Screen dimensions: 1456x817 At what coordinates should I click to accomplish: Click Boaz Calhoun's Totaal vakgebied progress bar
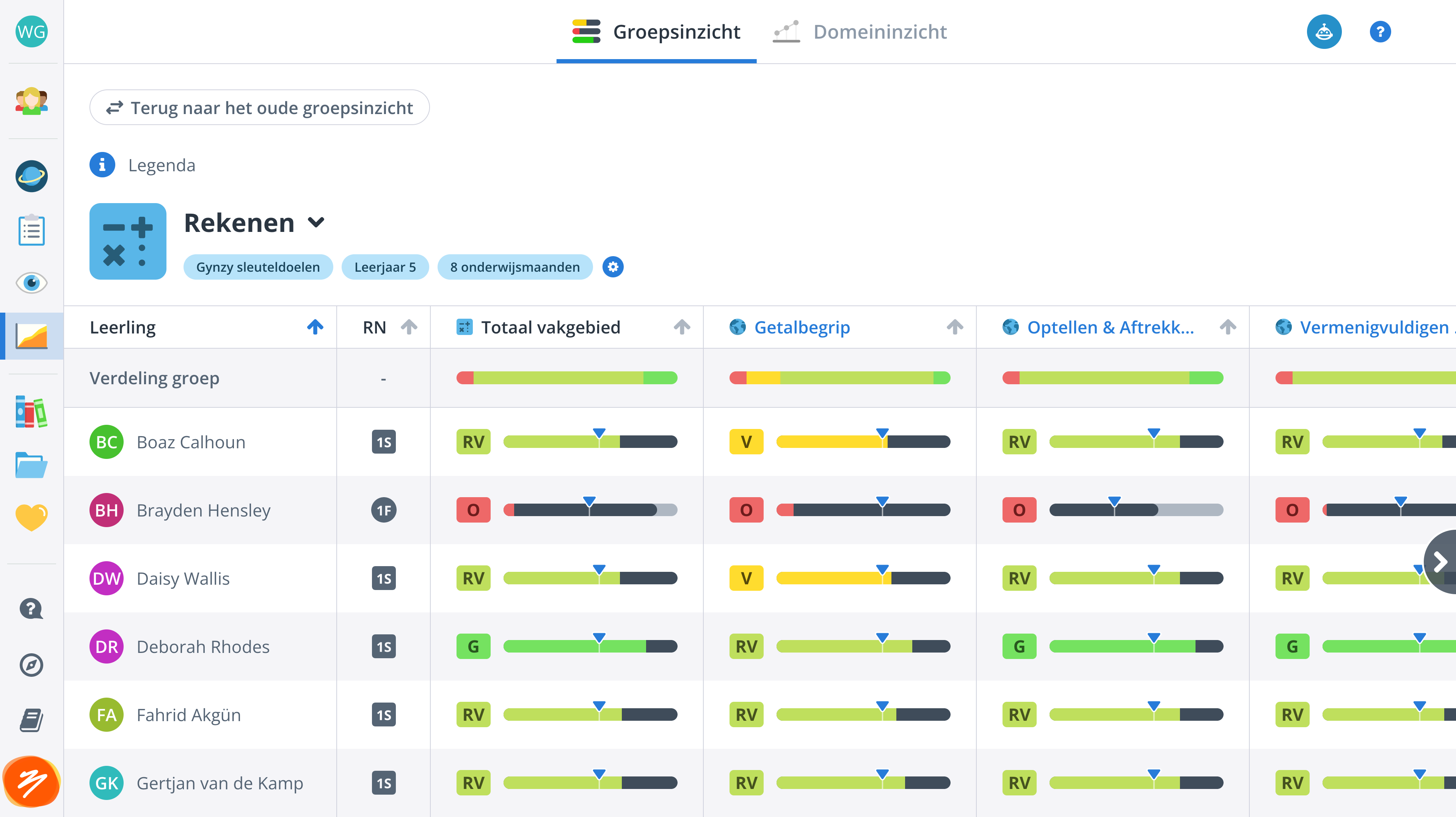click(x=590, y=441)
